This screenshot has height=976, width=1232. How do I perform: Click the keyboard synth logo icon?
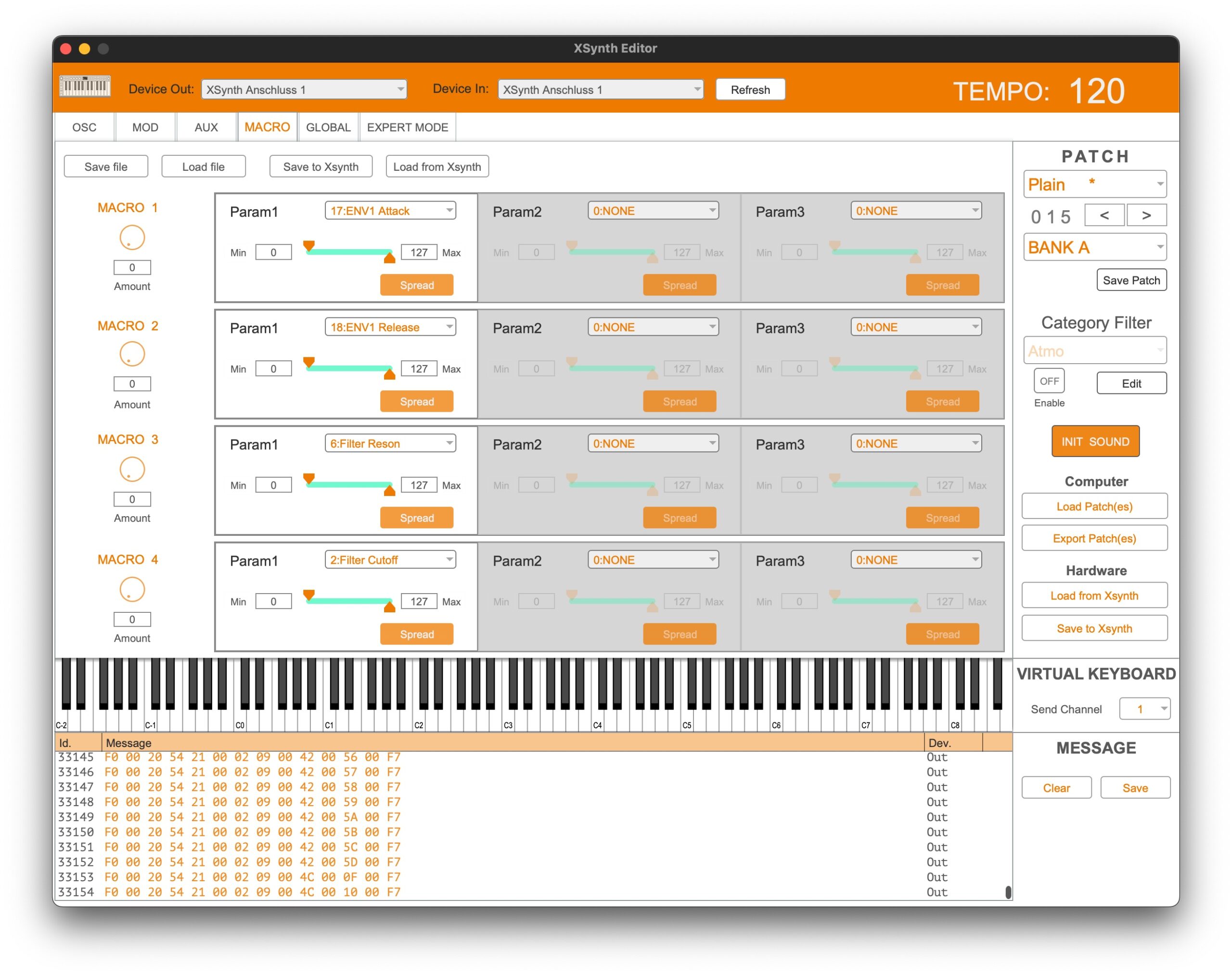coord(85,87)
